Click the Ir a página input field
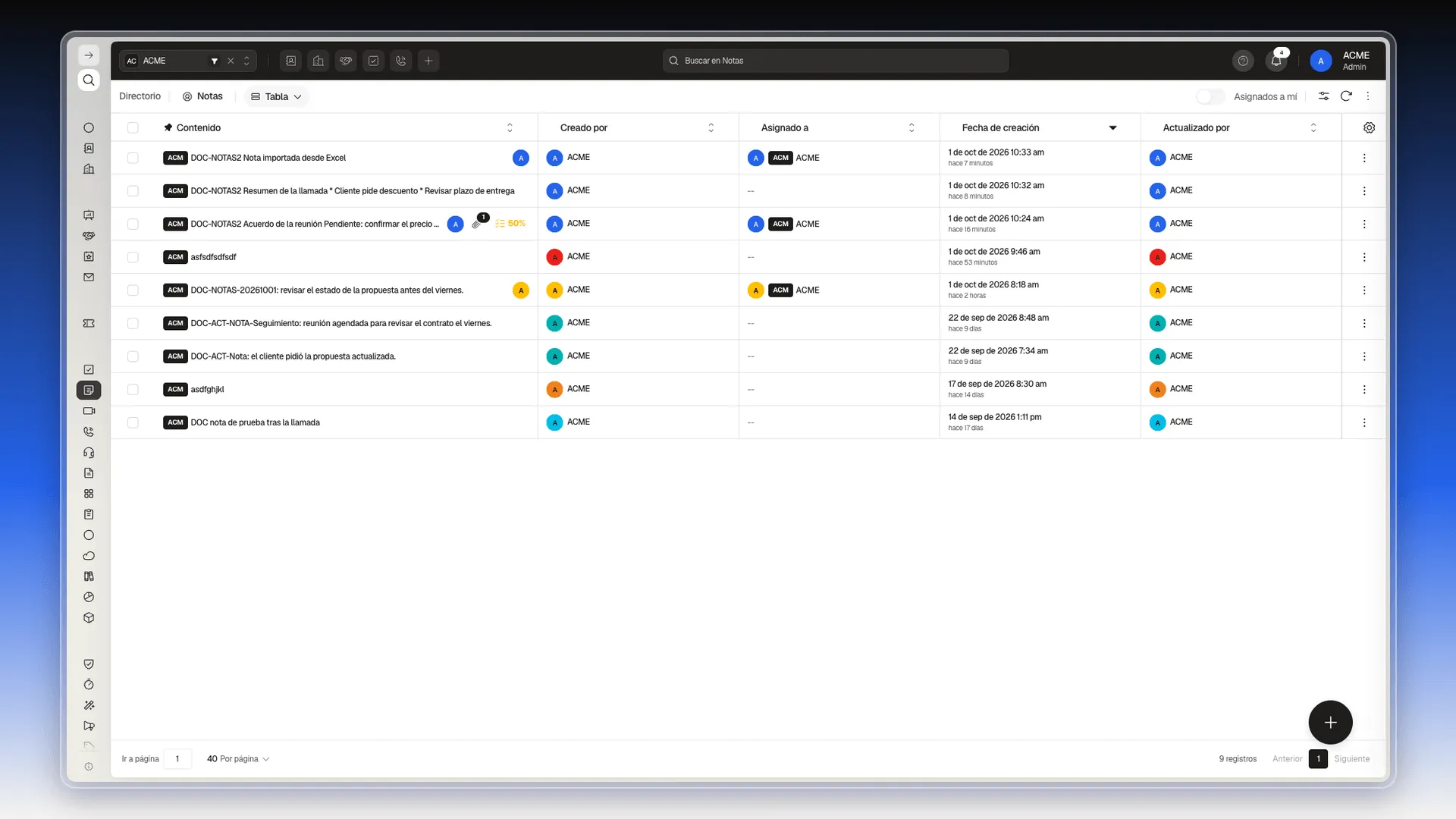Image resolution: width=1456 pixels, height=819 pixels. (177, 758)
